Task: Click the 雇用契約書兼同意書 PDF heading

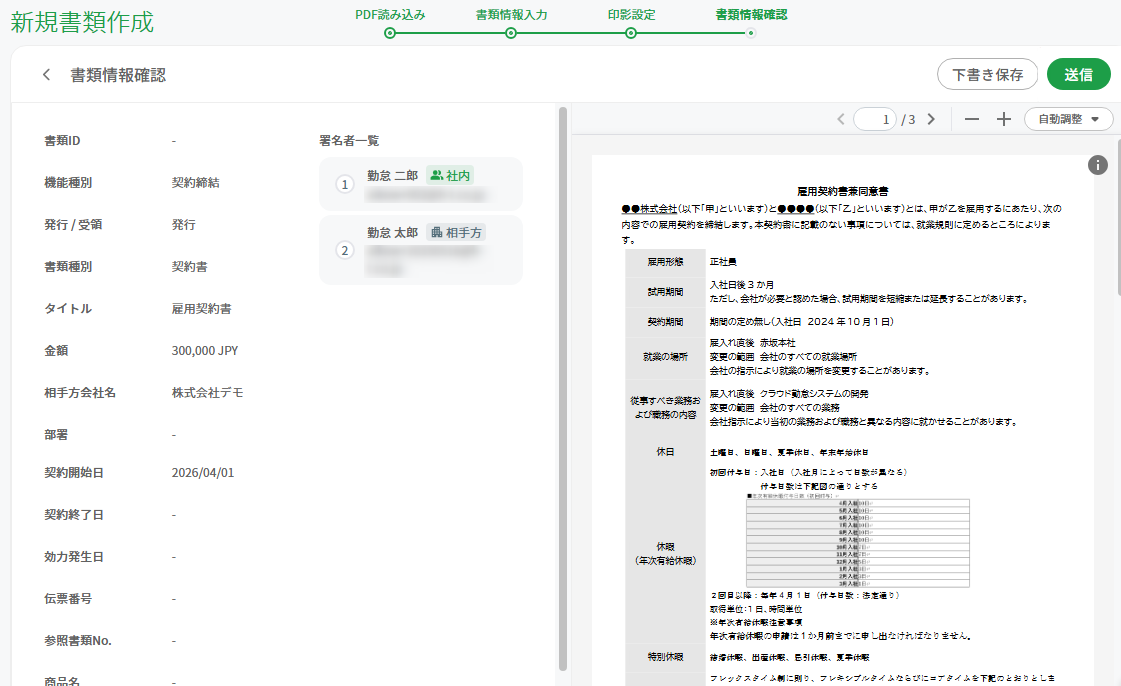Action: pos(842,192)
